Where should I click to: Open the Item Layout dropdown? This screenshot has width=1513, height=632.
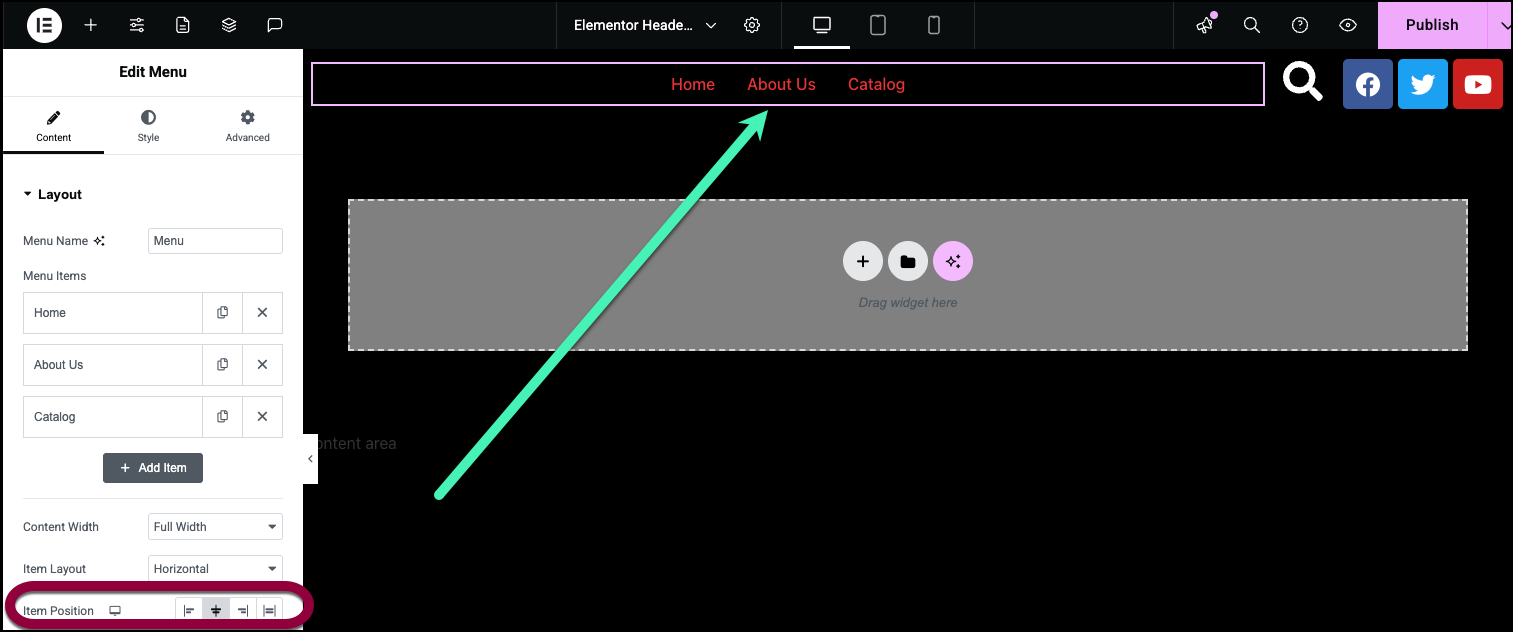(215, 569)
